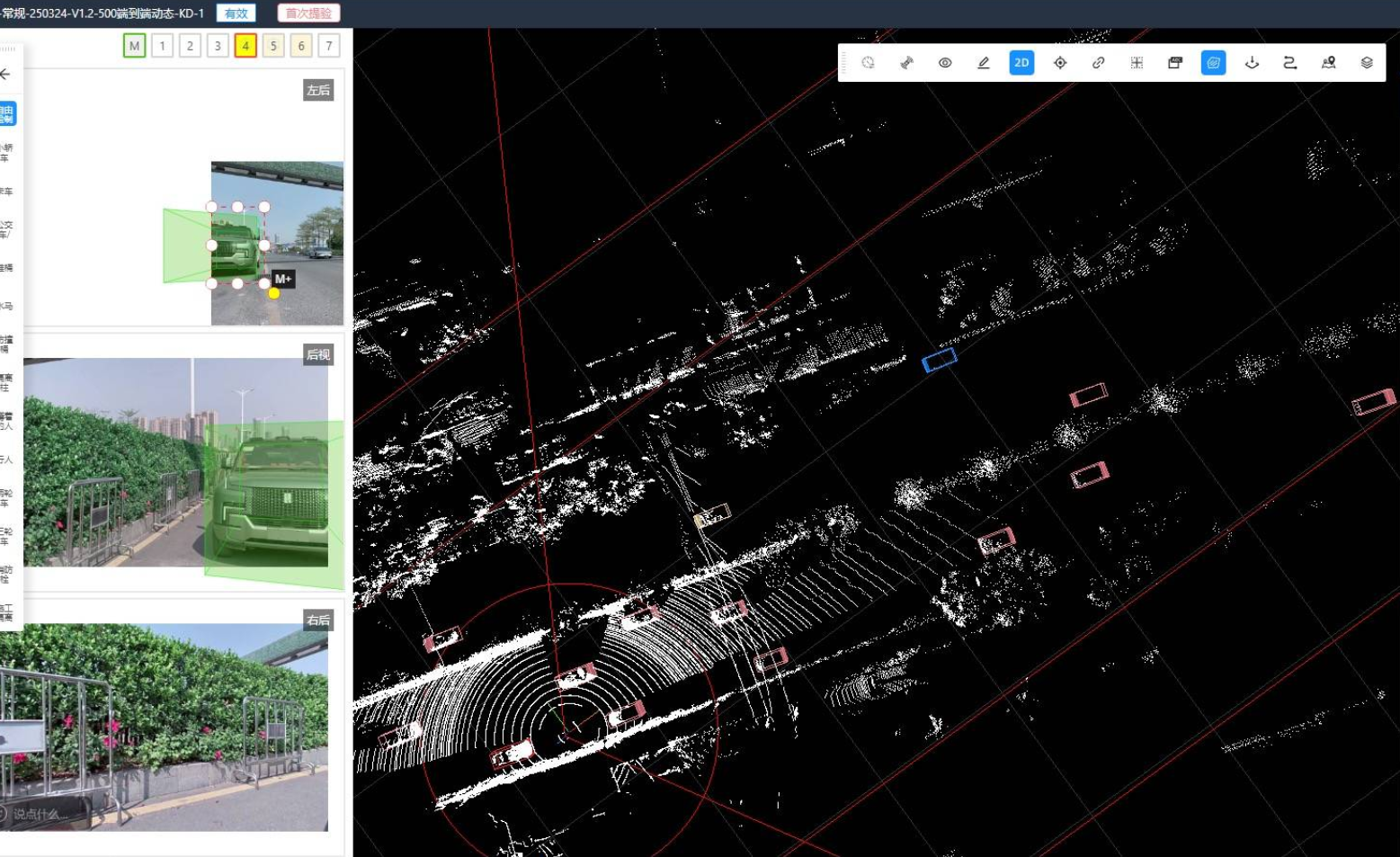This screenshot has width=1400, height=857.
Task: Toggle the 2D view button
Action: click(x=1021, y=63)
